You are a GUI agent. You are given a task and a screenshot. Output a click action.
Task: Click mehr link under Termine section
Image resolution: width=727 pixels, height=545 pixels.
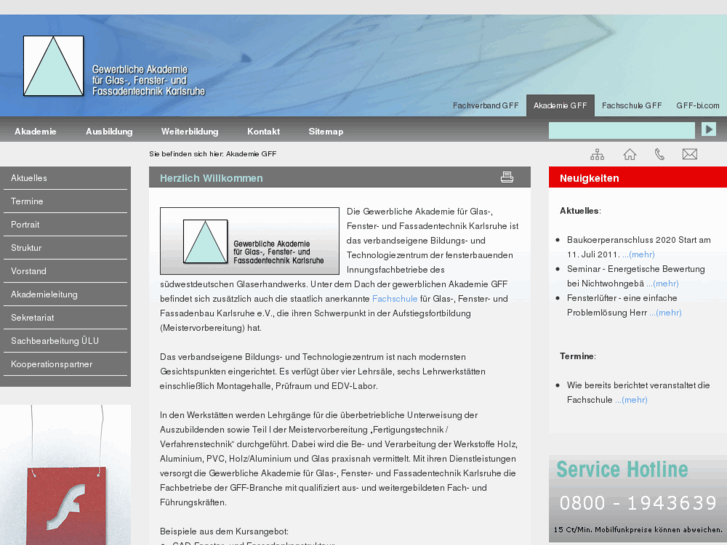631,400
